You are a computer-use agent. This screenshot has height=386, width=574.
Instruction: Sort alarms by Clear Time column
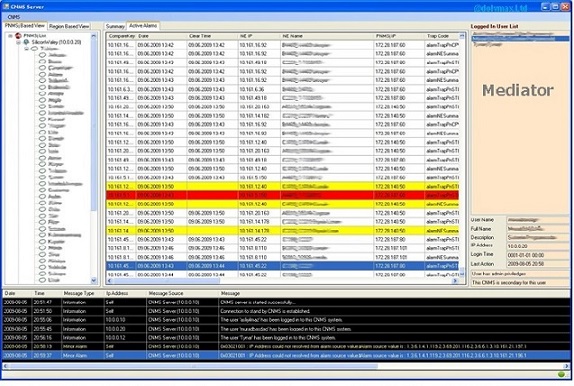pyautogui.click(x=212, y=36)
